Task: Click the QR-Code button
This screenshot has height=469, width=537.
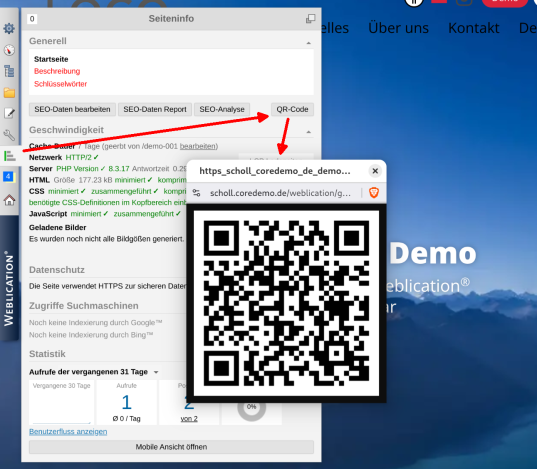Action: [x=292, y=109]
